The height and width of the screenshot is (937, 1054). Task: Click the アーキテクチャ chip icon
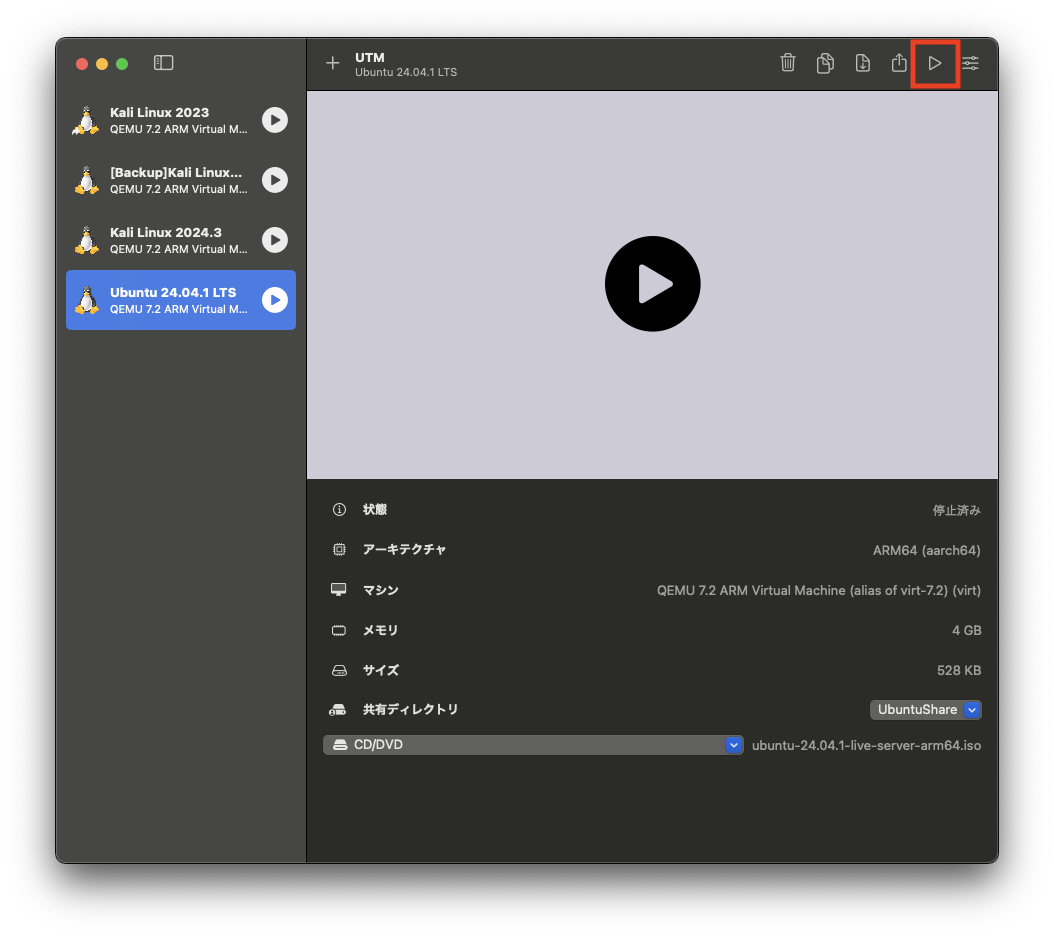pyautogui.click(x=339, y=549)
